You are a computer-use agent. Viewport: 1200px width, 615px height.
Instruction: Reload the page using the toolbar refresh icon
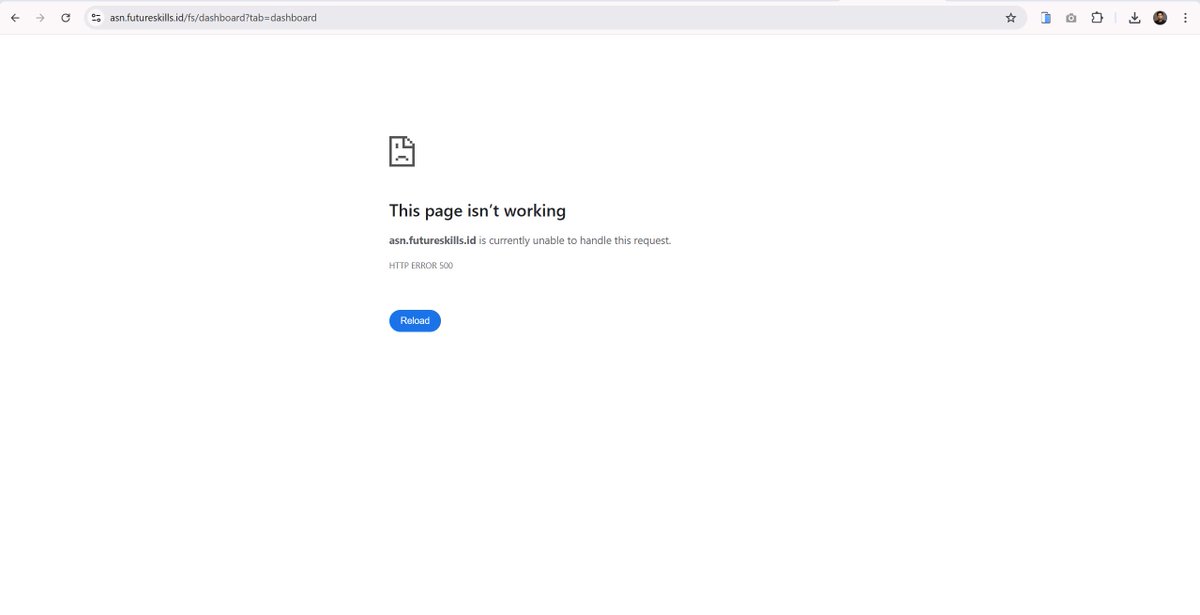66,18
